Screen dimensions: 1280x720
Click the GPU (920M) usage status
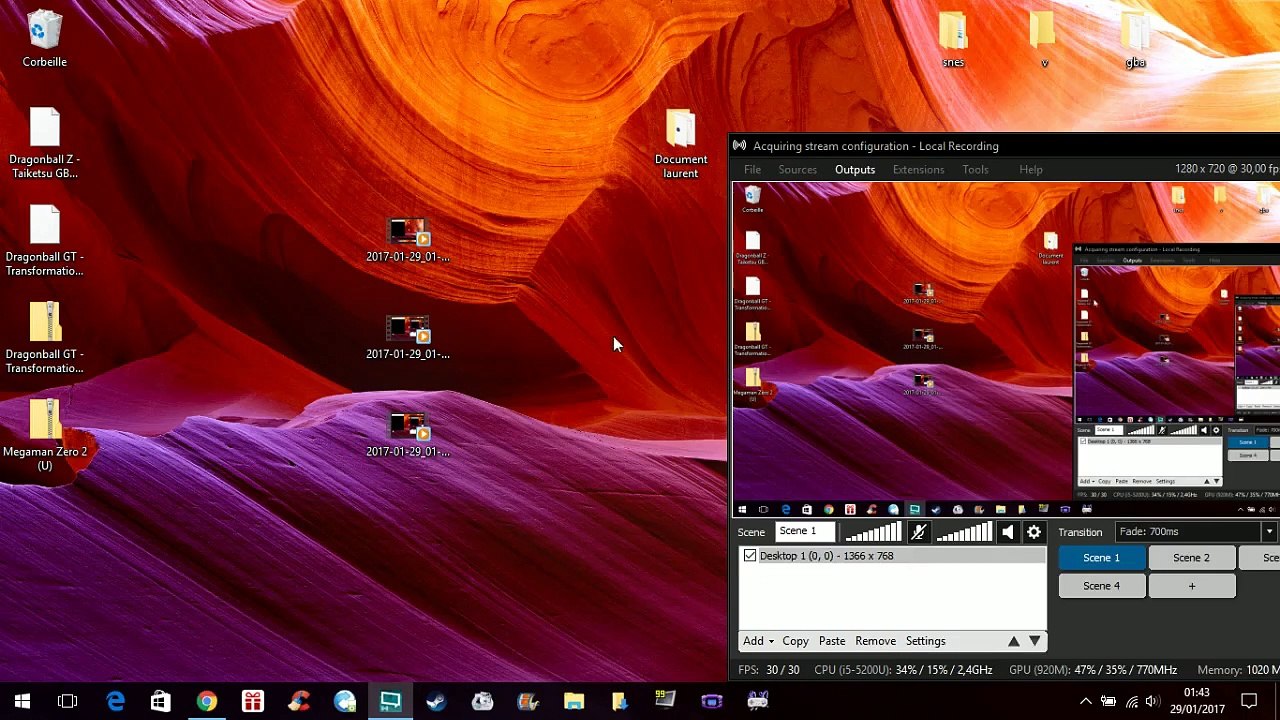click(1093, 670)
